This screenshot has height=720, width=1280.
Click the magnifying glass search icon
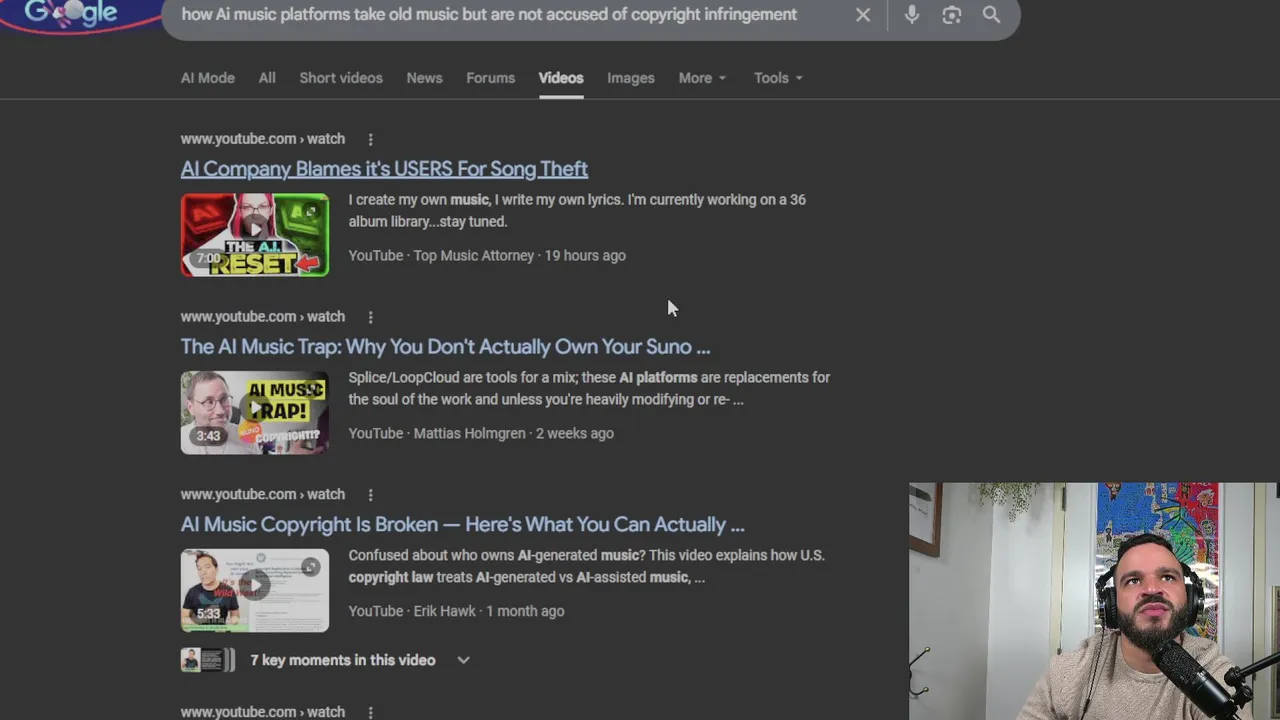(x=991, y=15)
